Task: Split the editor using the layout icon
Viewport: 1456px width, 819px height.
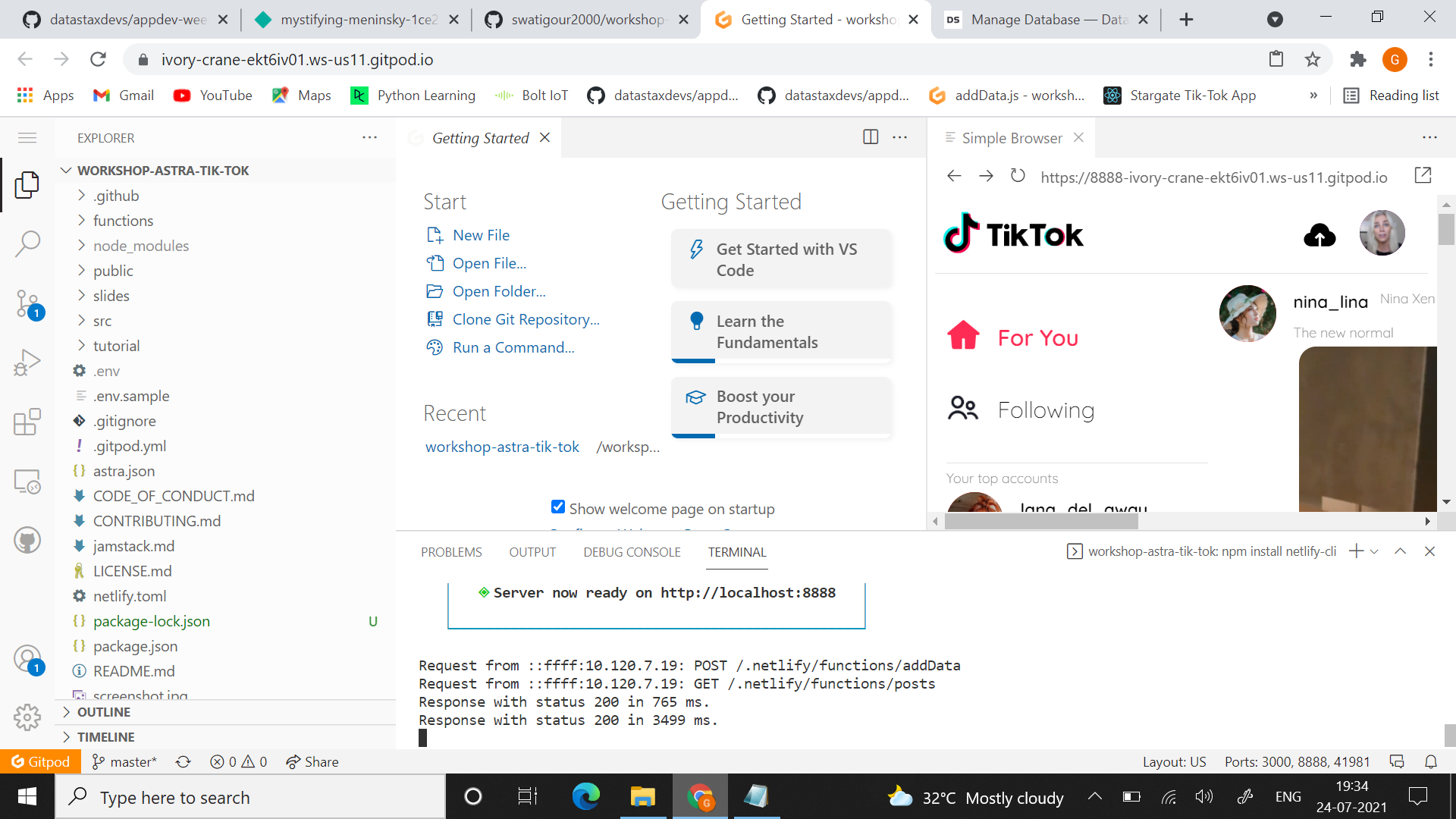Action: (869, 137)
